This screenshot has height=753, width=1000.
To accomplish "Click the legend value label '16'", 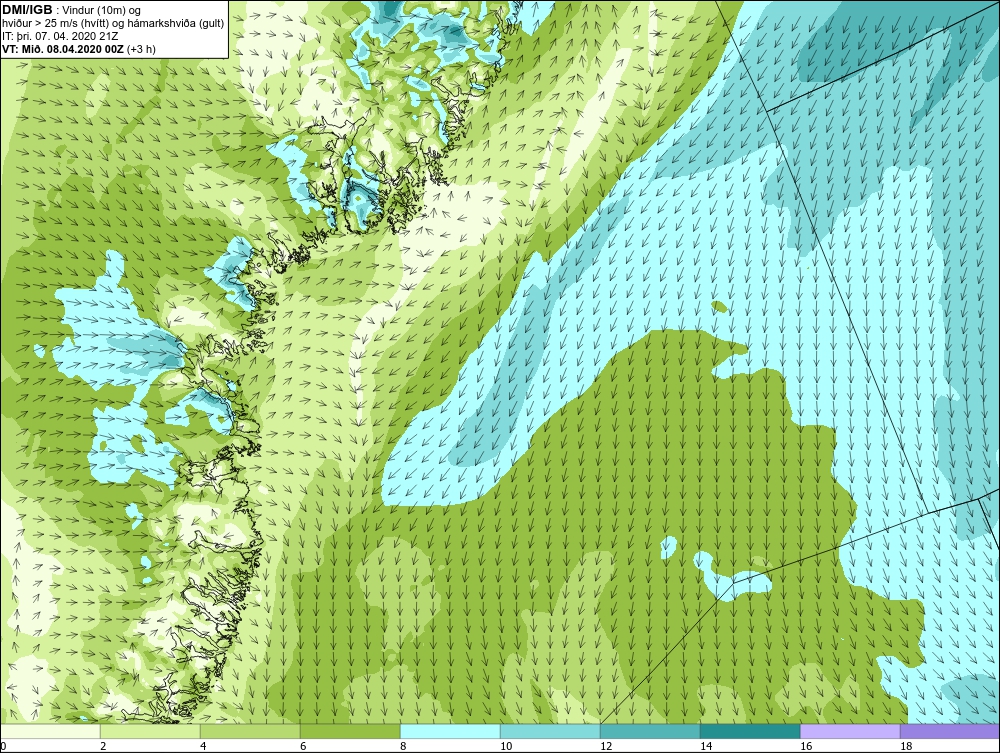I will click(805, 746).
